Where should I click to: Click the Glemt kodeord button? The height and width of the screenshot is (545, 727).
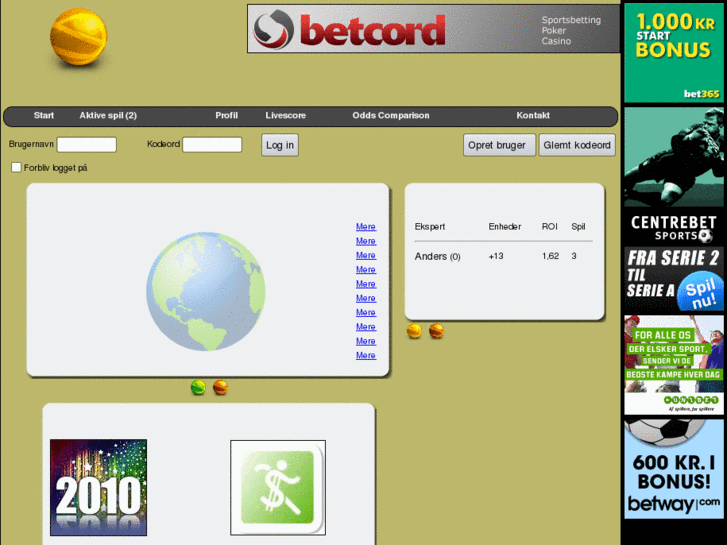pos(577,145)
